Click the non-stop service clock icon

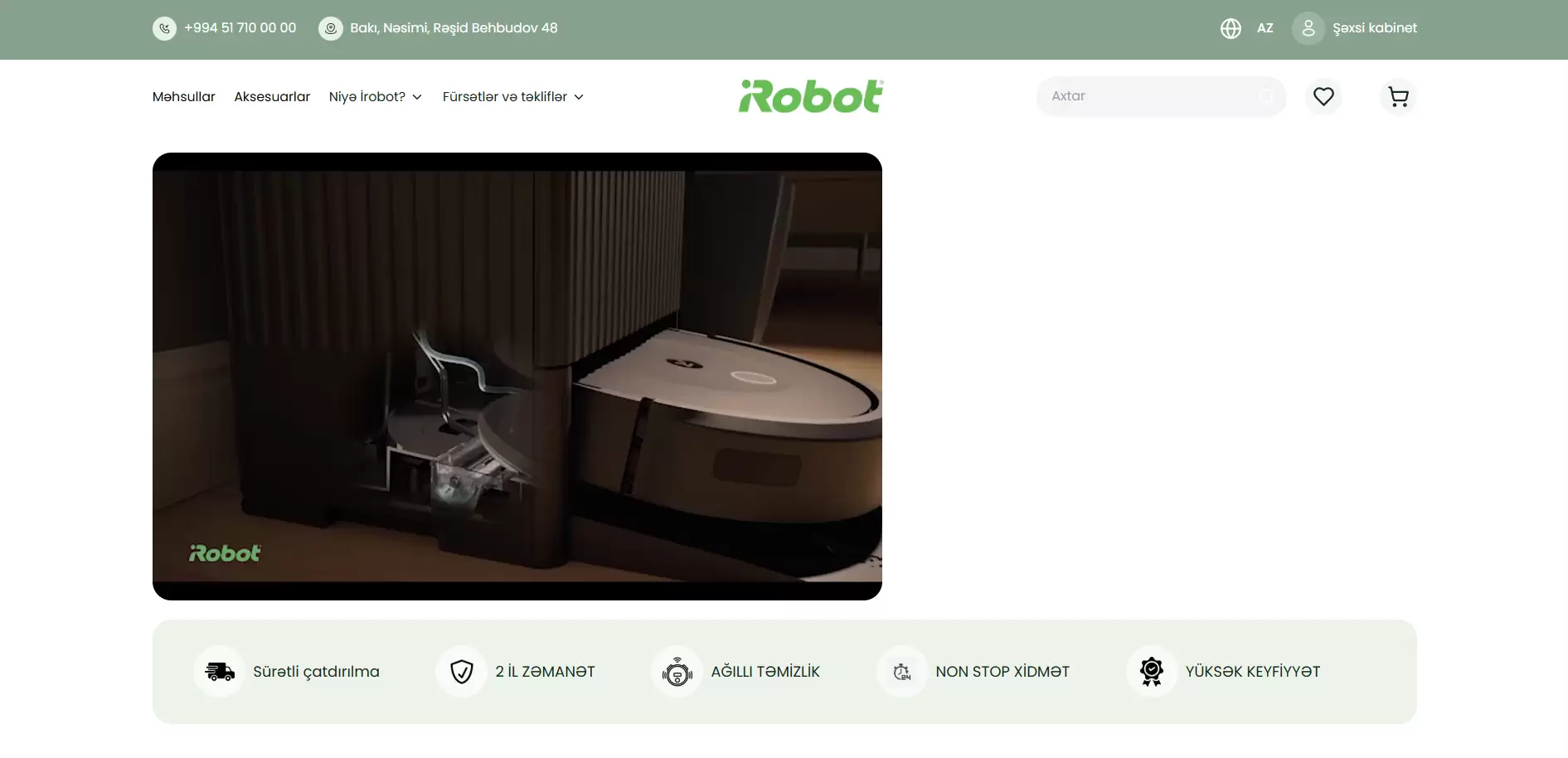(x=902, y=672)
